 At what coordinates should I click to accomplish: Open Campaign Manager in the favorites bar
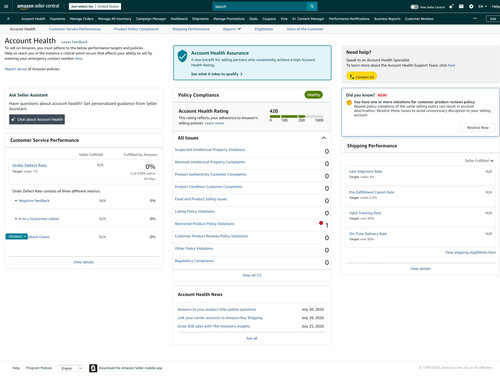point(151,19)
